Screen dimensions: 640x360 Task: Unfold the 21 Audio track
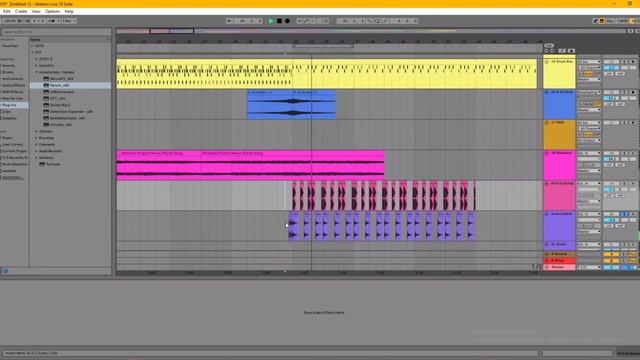pyautogui.click(x=547, y=244)
